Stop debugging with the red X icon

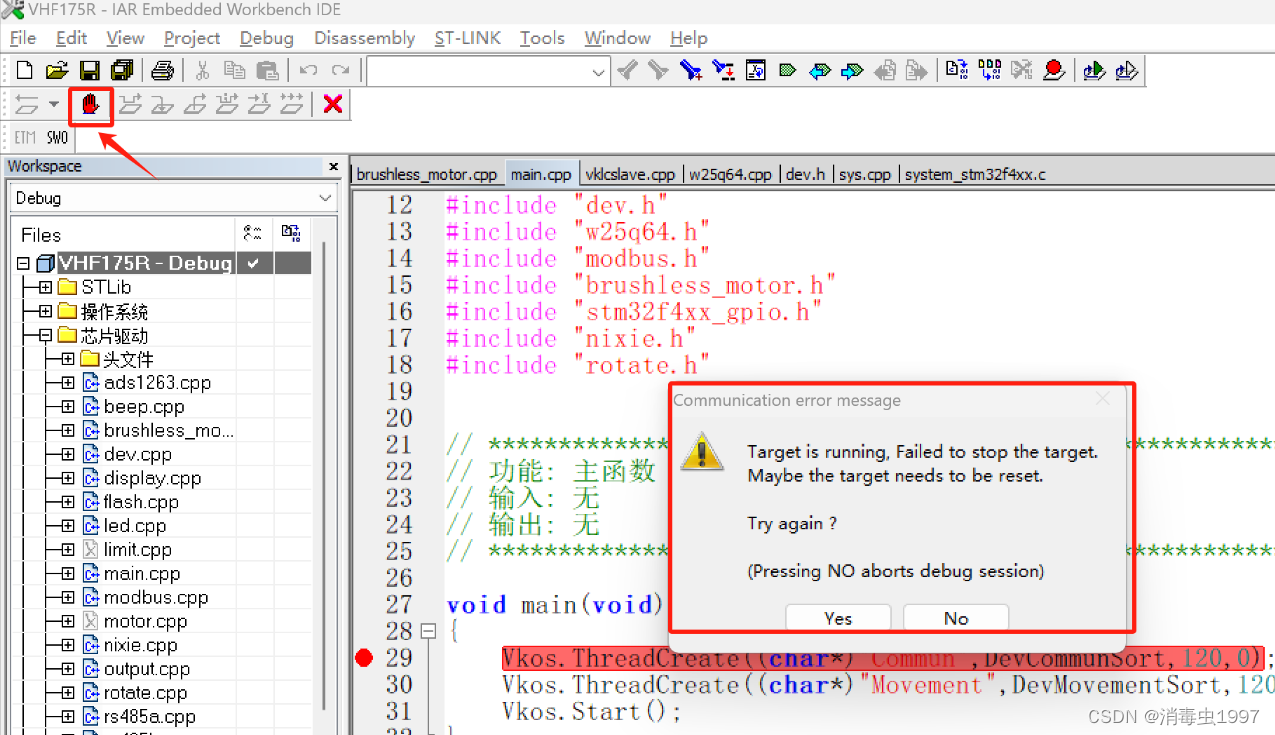tap(333, 104)
